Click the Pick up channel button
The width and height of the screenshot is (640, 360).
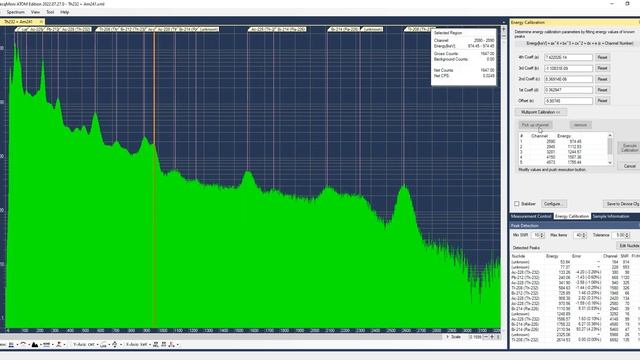(536, 125)
